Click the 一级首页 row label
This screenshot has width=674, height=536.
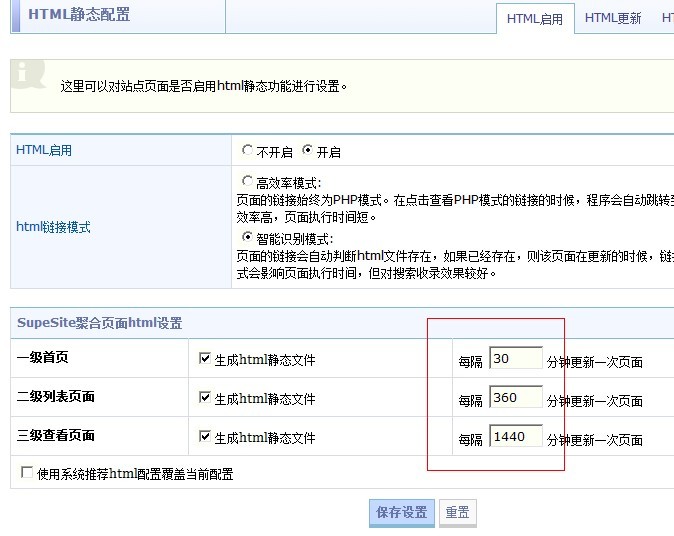(43, 357)
